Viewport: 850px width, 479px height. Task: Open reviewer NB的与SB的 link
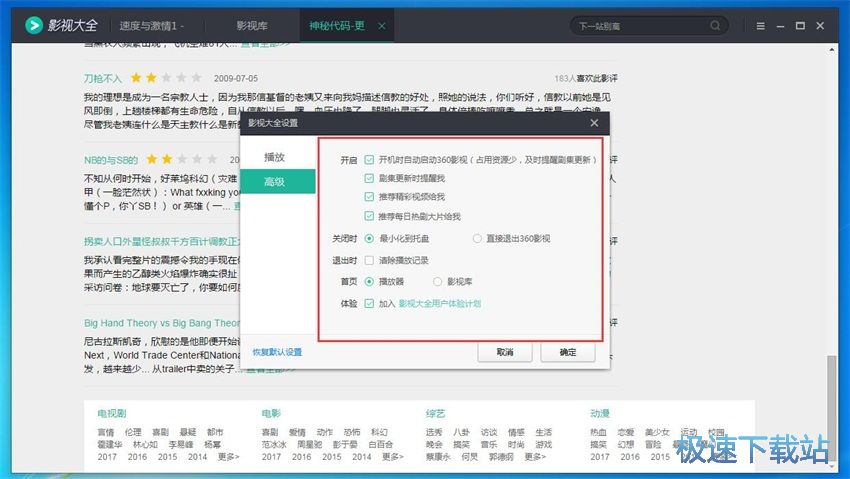click(111, 160)
